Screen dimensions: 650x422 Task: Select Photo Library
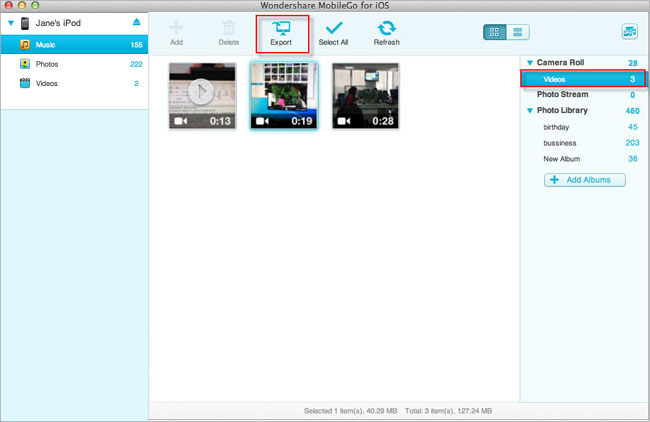pyautogui.click(x=562, y=110)
